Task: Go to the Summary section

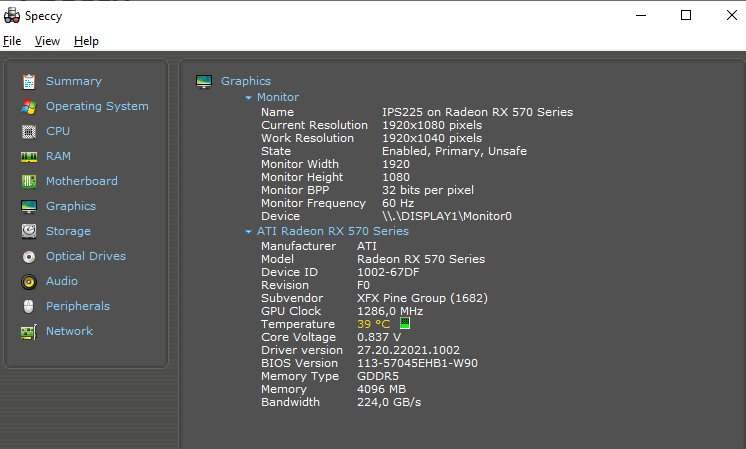Action: point(74,81)
